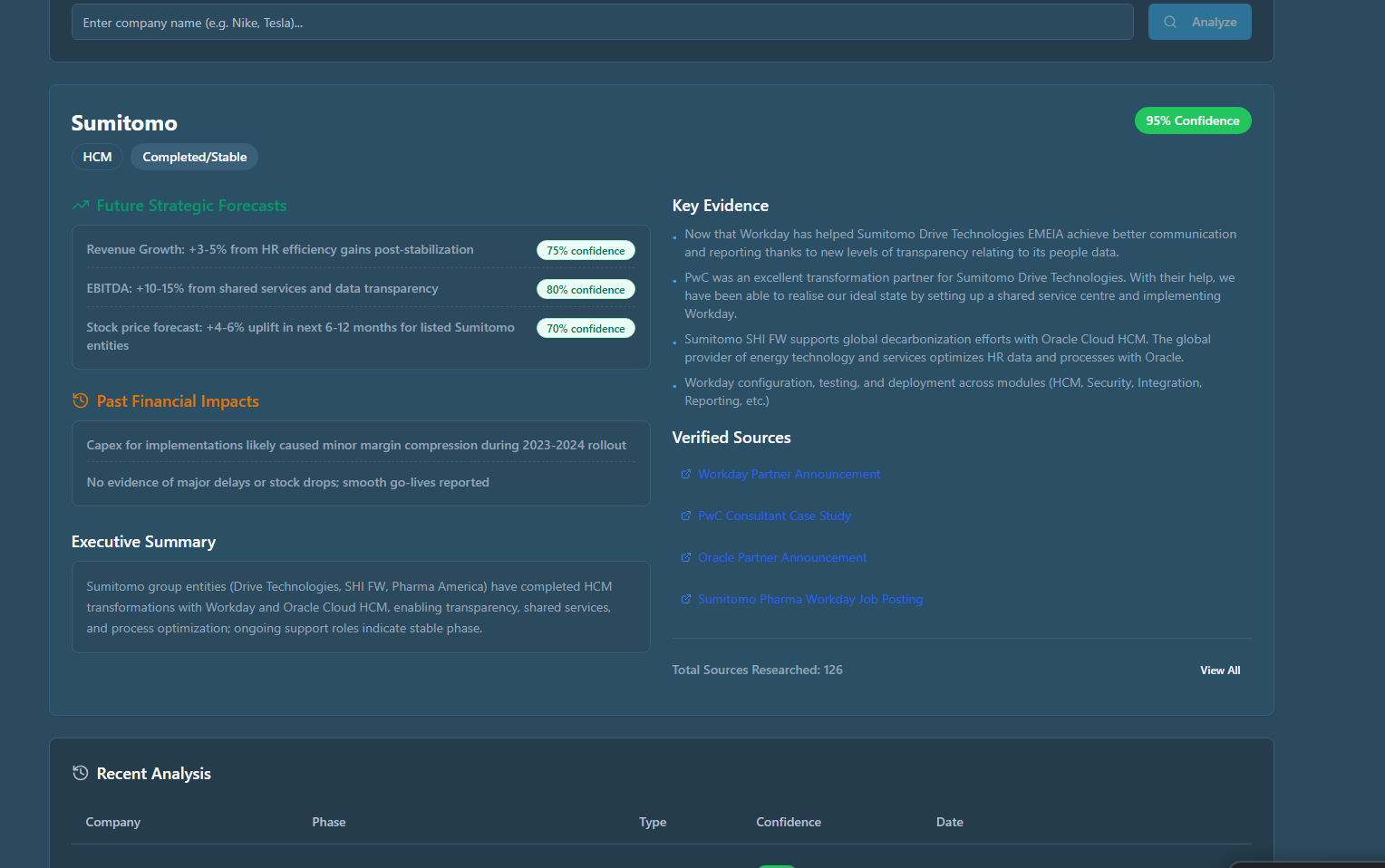
Task: Click the Executive Summary heading
Action: (x=143, y=542)
